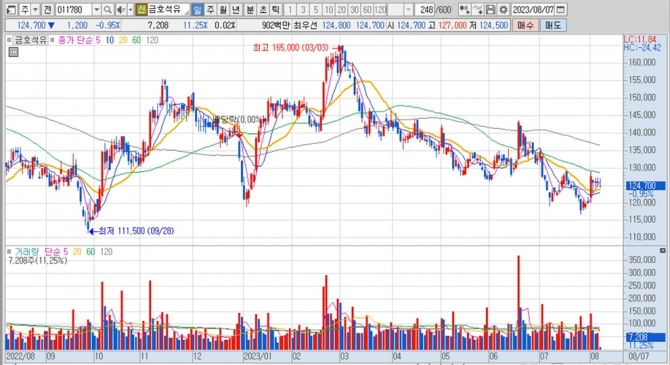Click the add indicator line-chart icon
Screen dimensions: 670x365
[x=478, y=9]
